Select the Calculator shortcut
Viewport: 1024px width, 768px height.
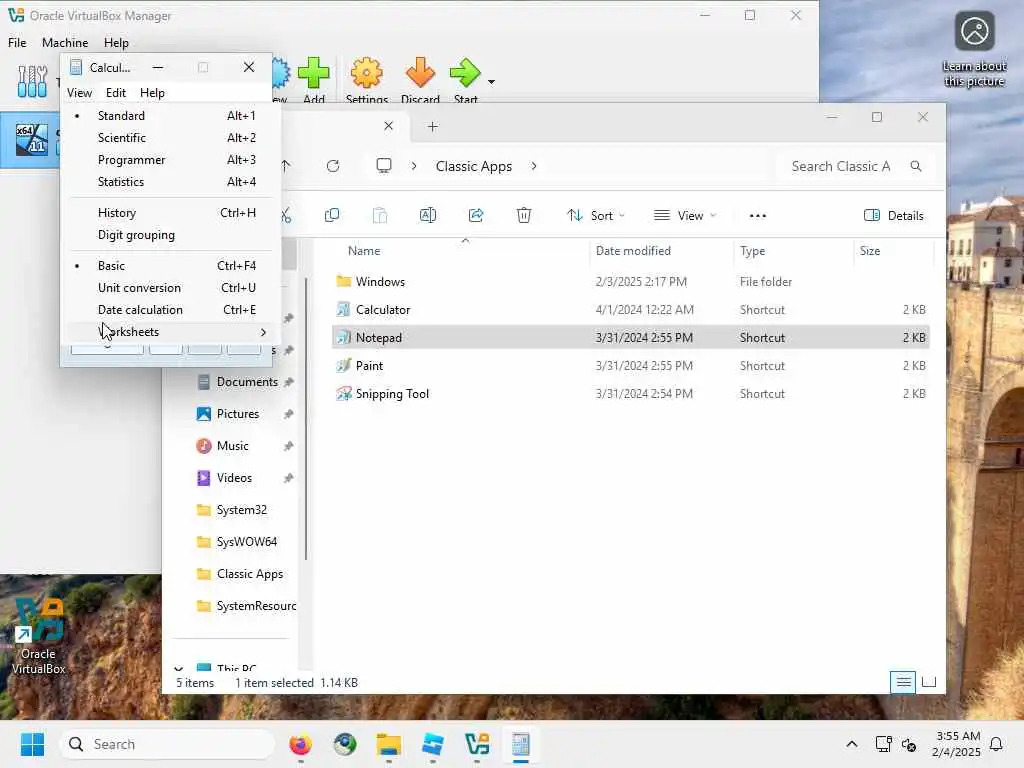tap(630, 310)
